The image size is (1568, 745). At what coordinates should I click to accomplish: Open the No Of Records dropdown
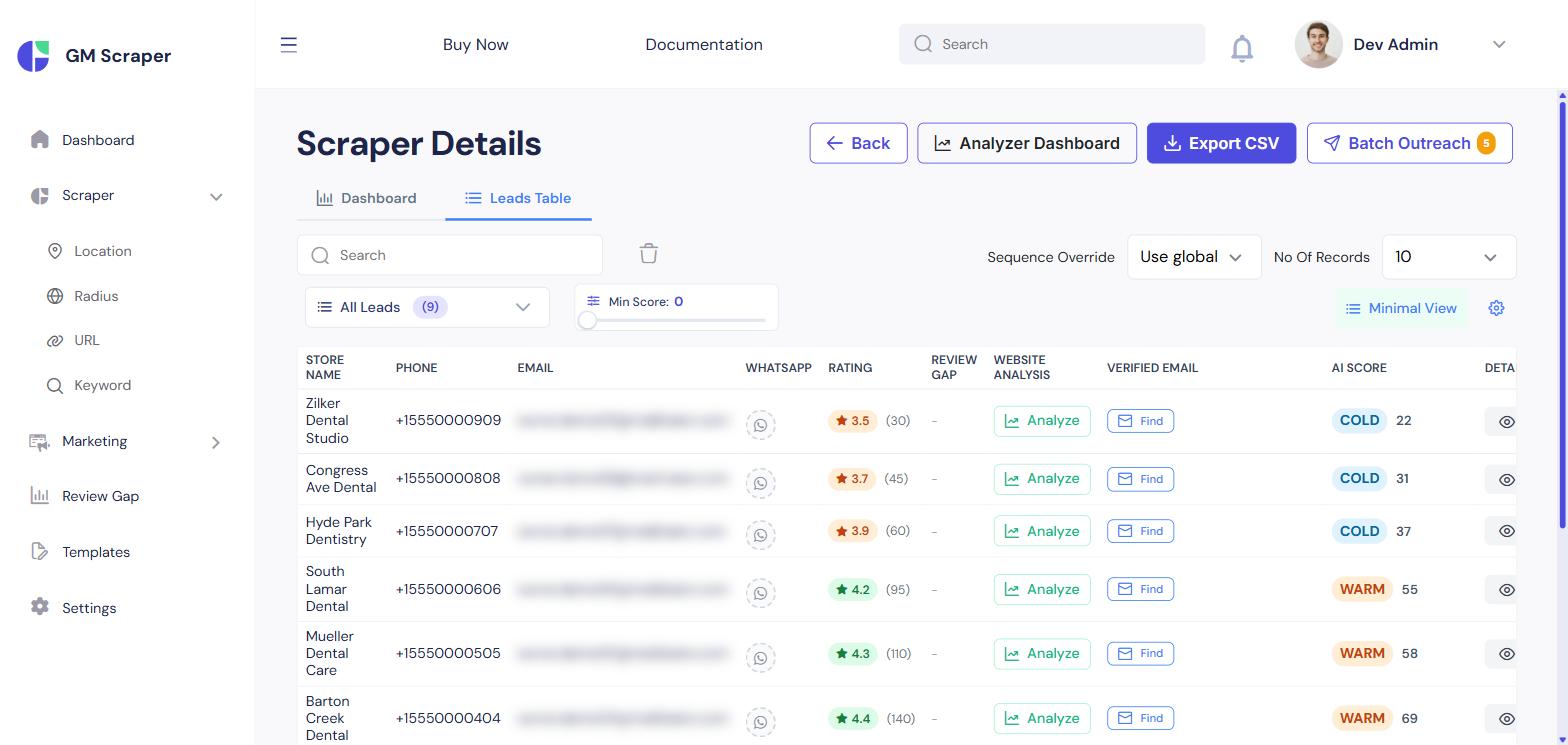(x=1449, y=257)
